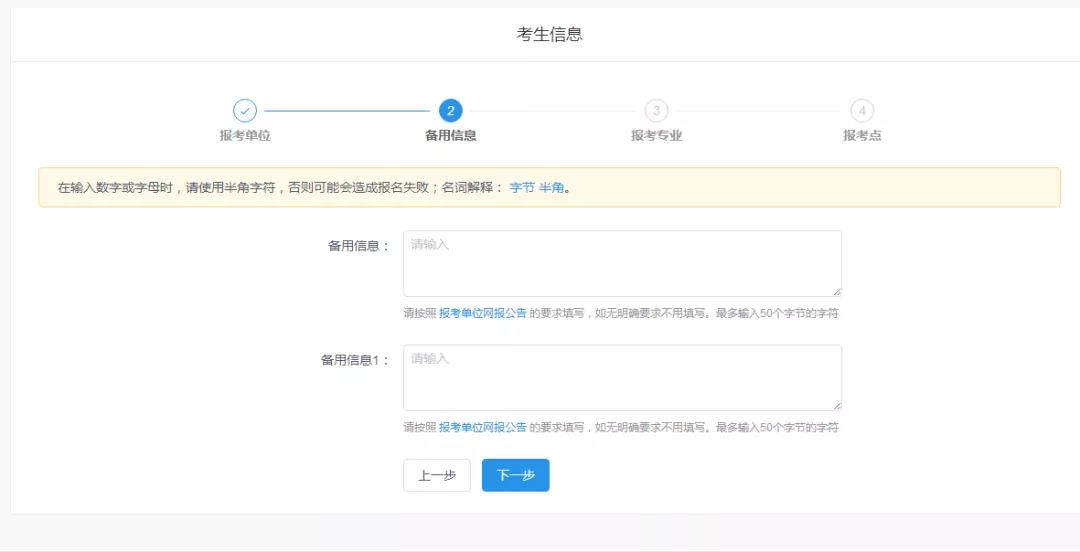
Task: Focus the 备用信息 text area
Action: (x=622, y=264)
